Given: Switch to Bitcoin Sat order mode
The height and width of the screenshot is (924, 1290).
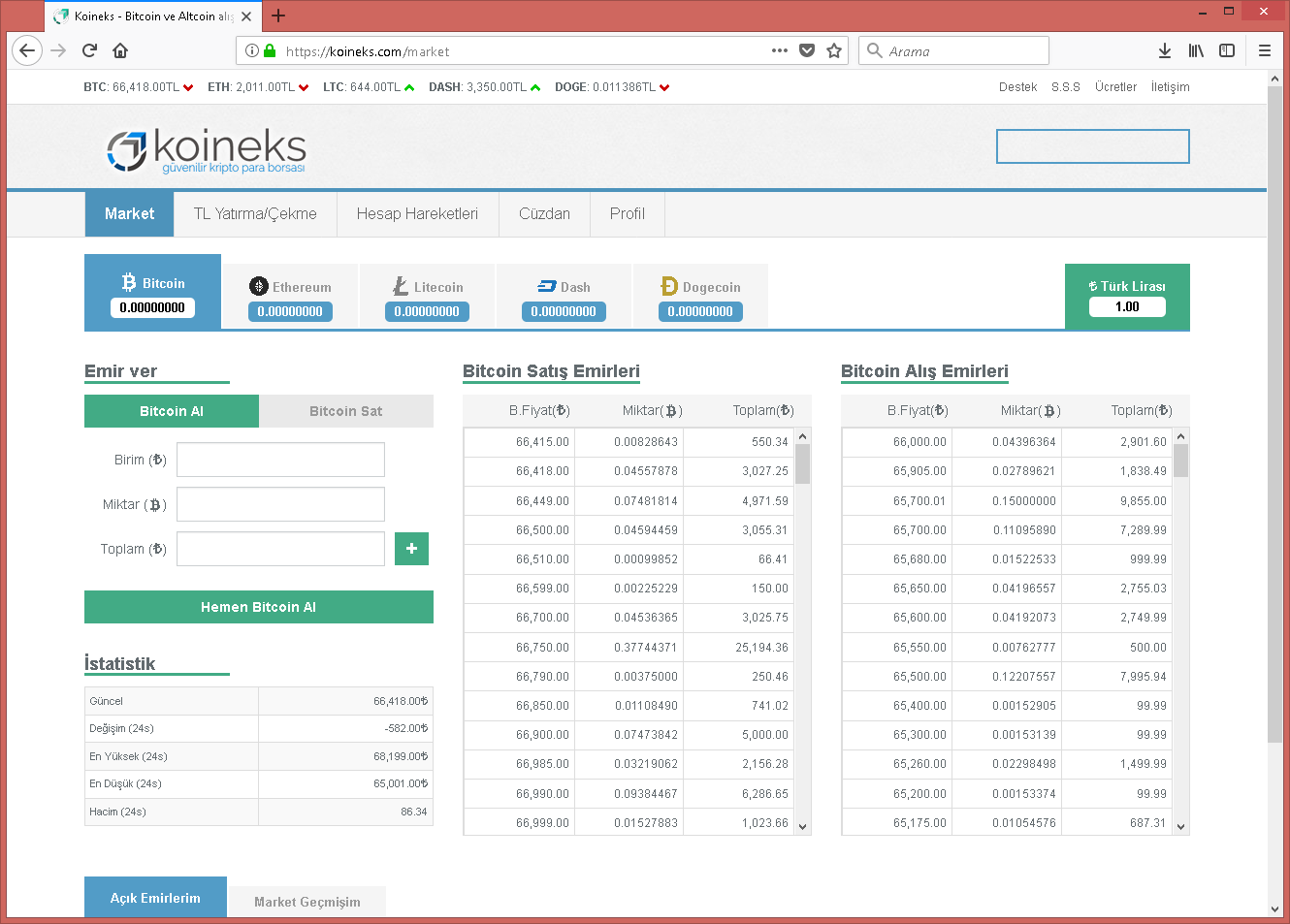Looking at the screenshot, I should pyautogui.click(x=346, y=411).
